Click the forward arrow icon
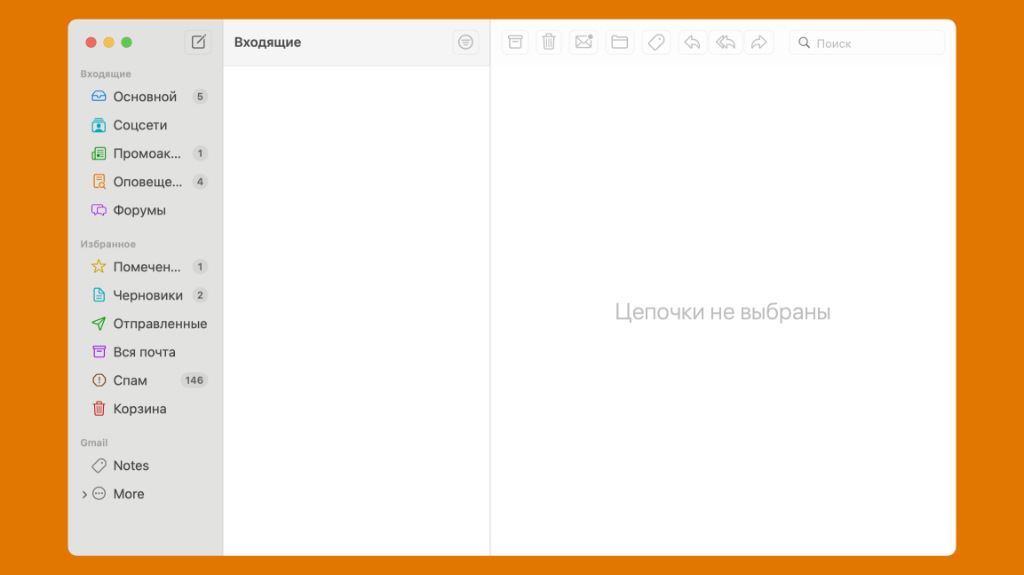Viewport: 1024px width, 575px height. coord(759,42)
